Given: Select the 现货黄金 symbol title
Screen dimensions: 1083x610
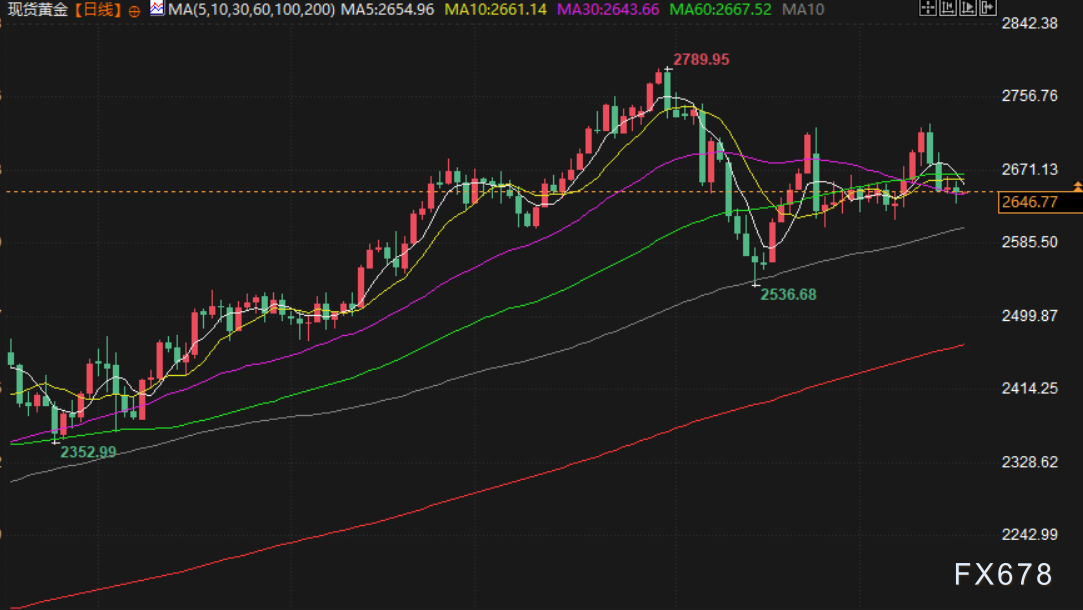Looking at the screenshot, I should (x=37, y=10).
